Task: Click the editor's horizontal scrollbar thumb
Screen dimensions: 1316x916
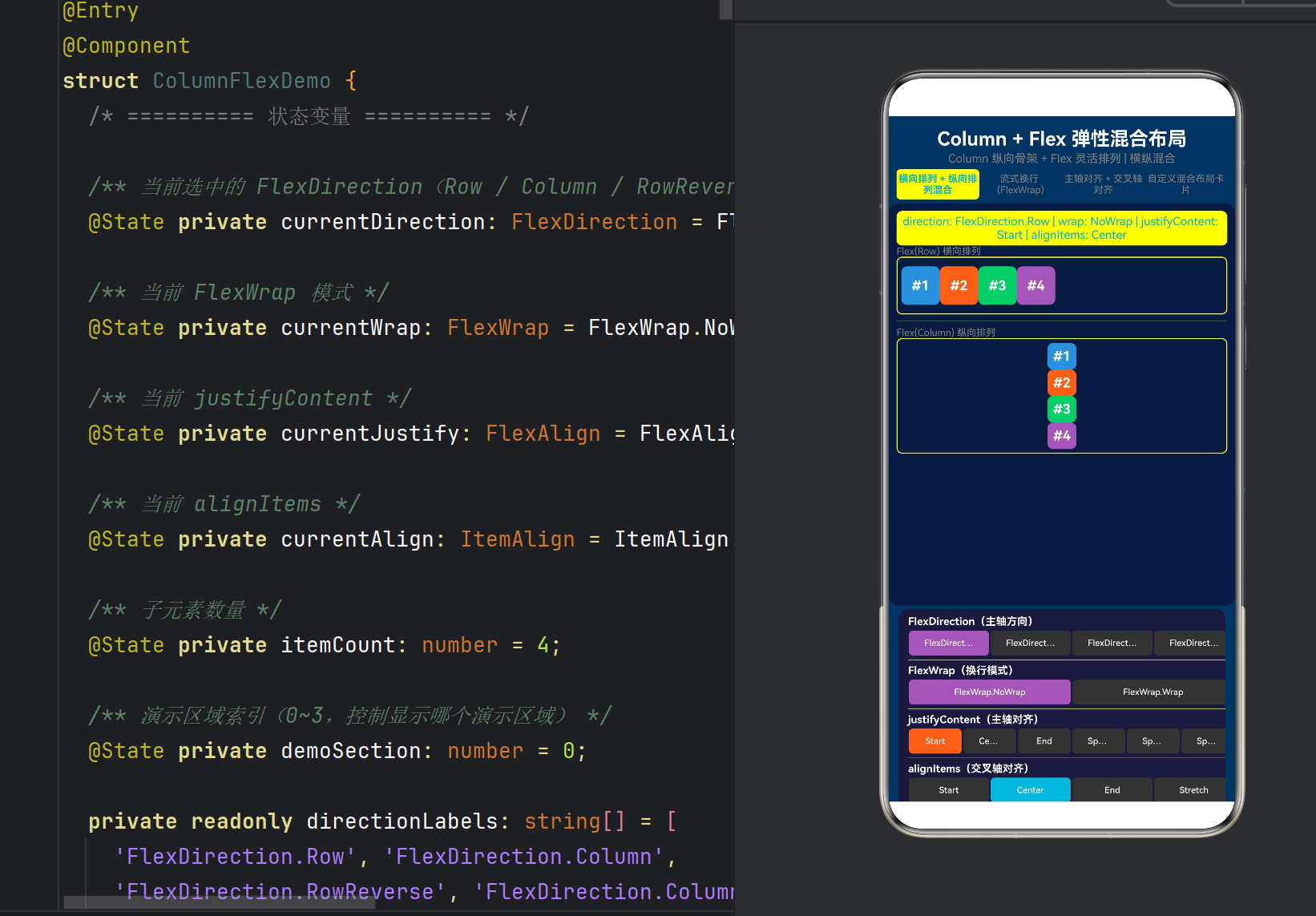Action: coord(219,902)
